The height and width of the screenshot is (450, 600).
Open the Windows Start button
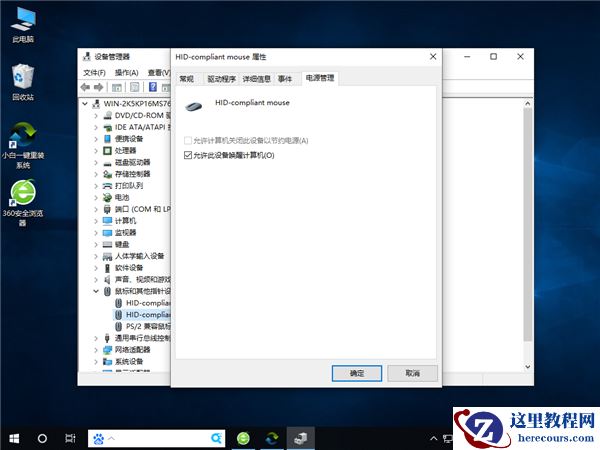click(x=14, y=438)
